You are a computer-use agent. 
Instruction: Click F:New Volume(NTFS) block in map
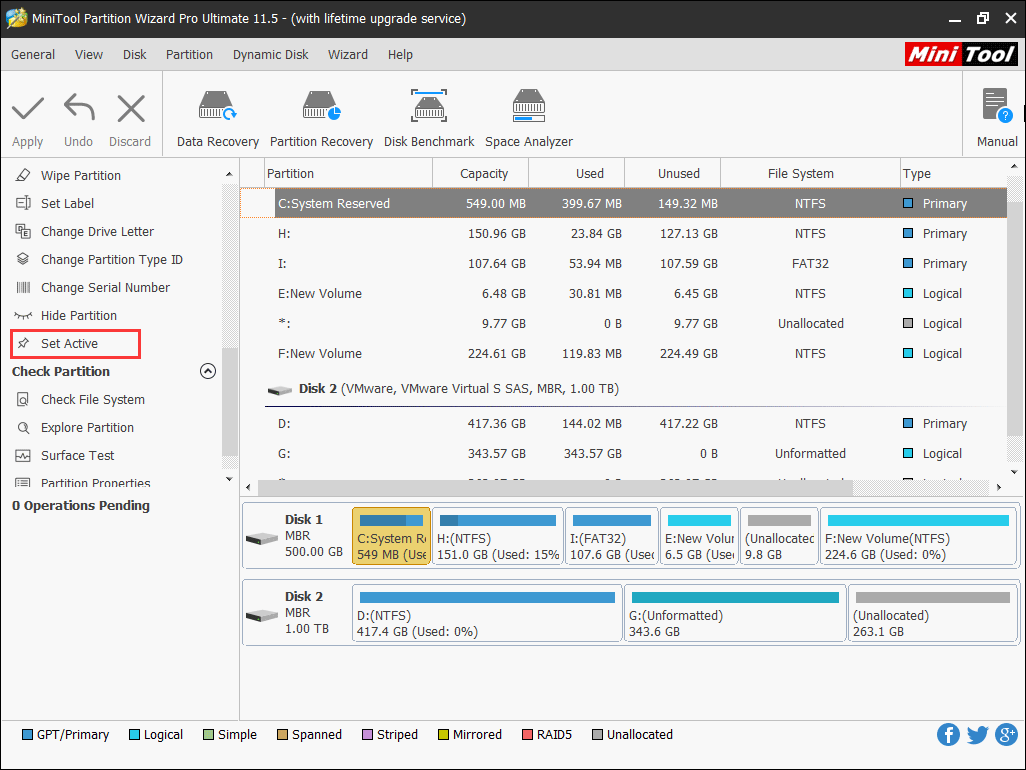[919, 536]
